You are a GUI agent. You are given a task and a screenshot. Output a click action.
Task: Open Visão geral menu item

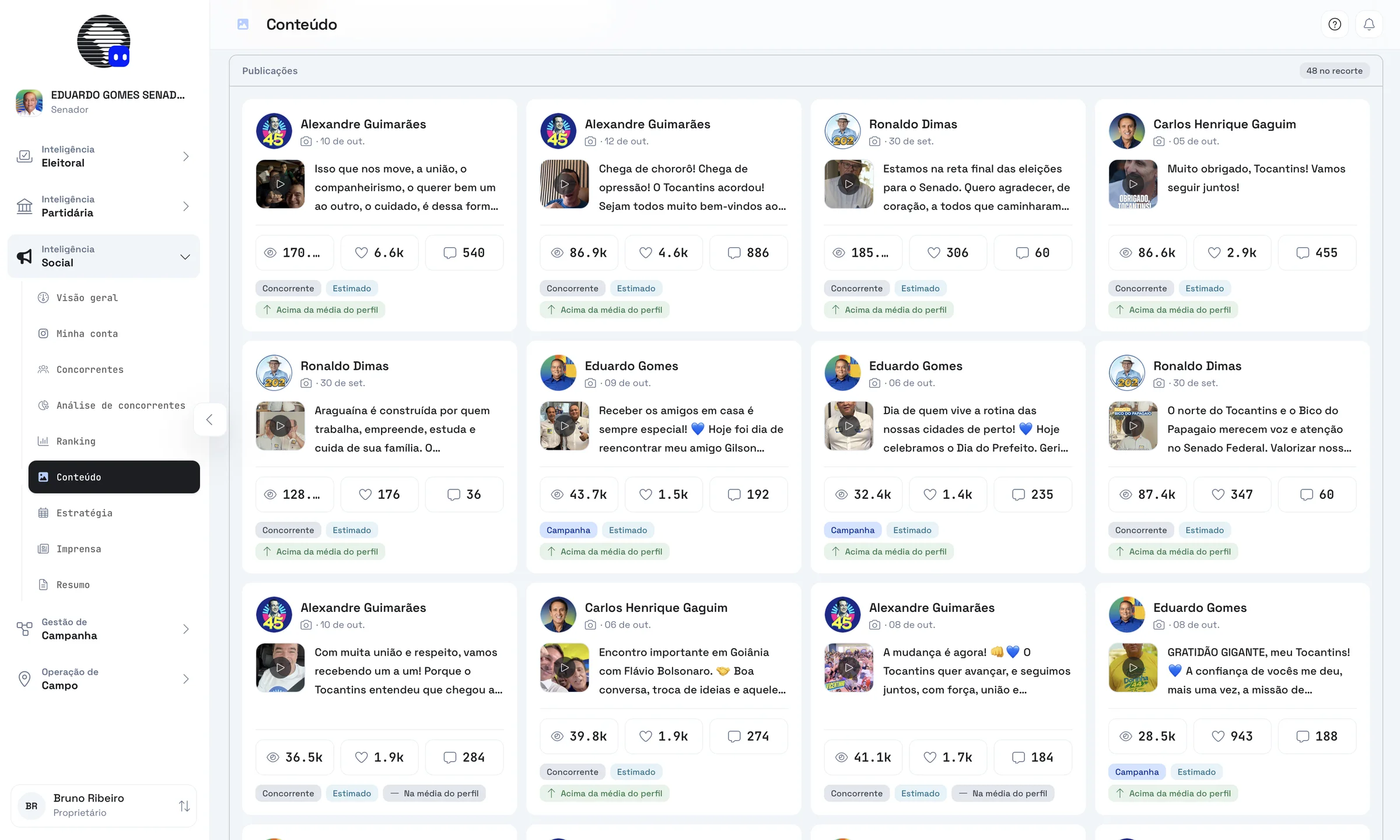click(x=114, y=297)
